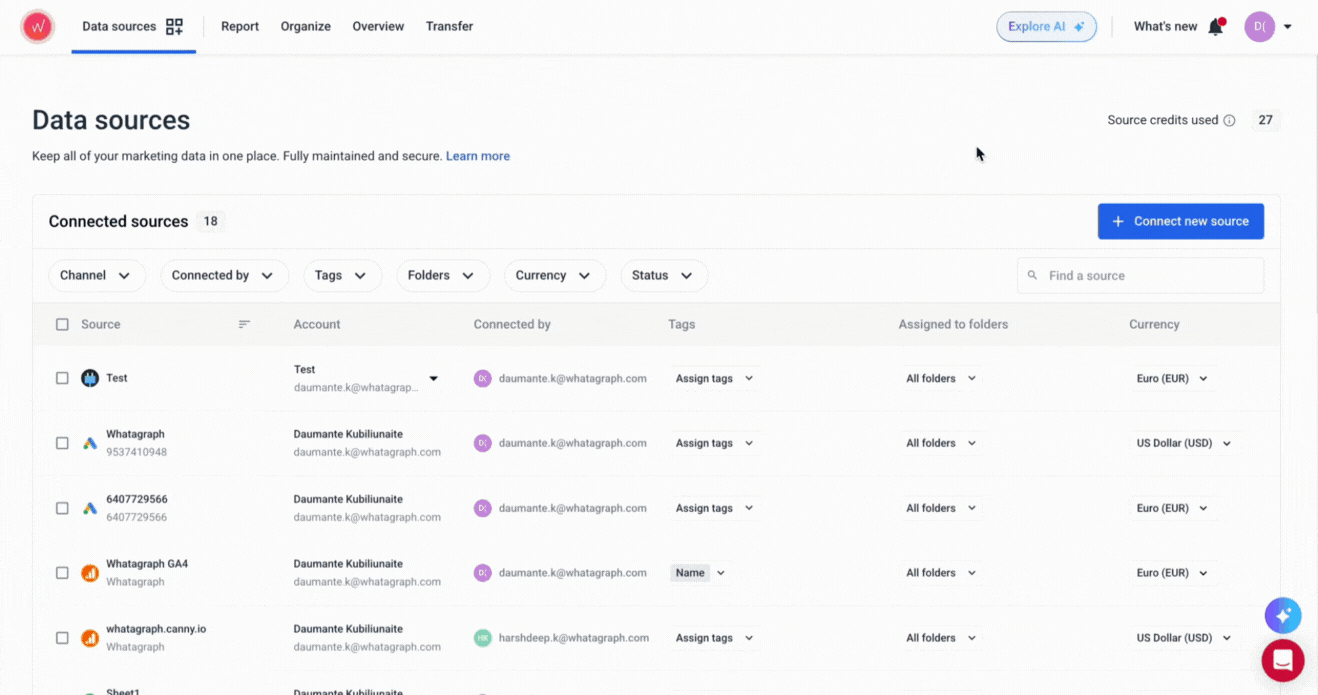Focus the Find a source search field
This screenshot has height=695, width=1318.
[x=1140, y=275]
